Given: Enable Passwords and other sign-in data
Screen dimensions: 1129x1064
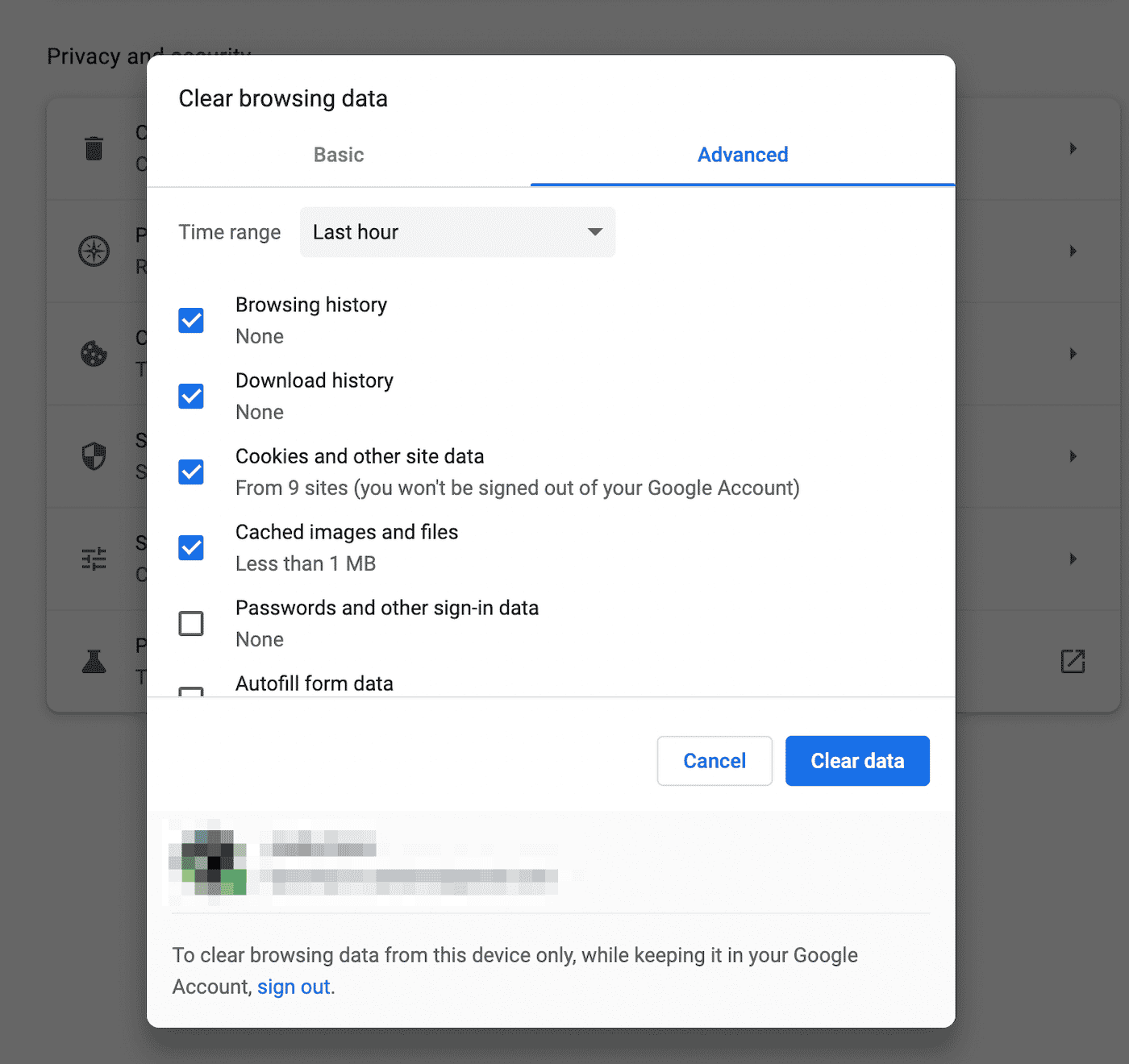Looking at the screenshot, I should coord(190,623).
